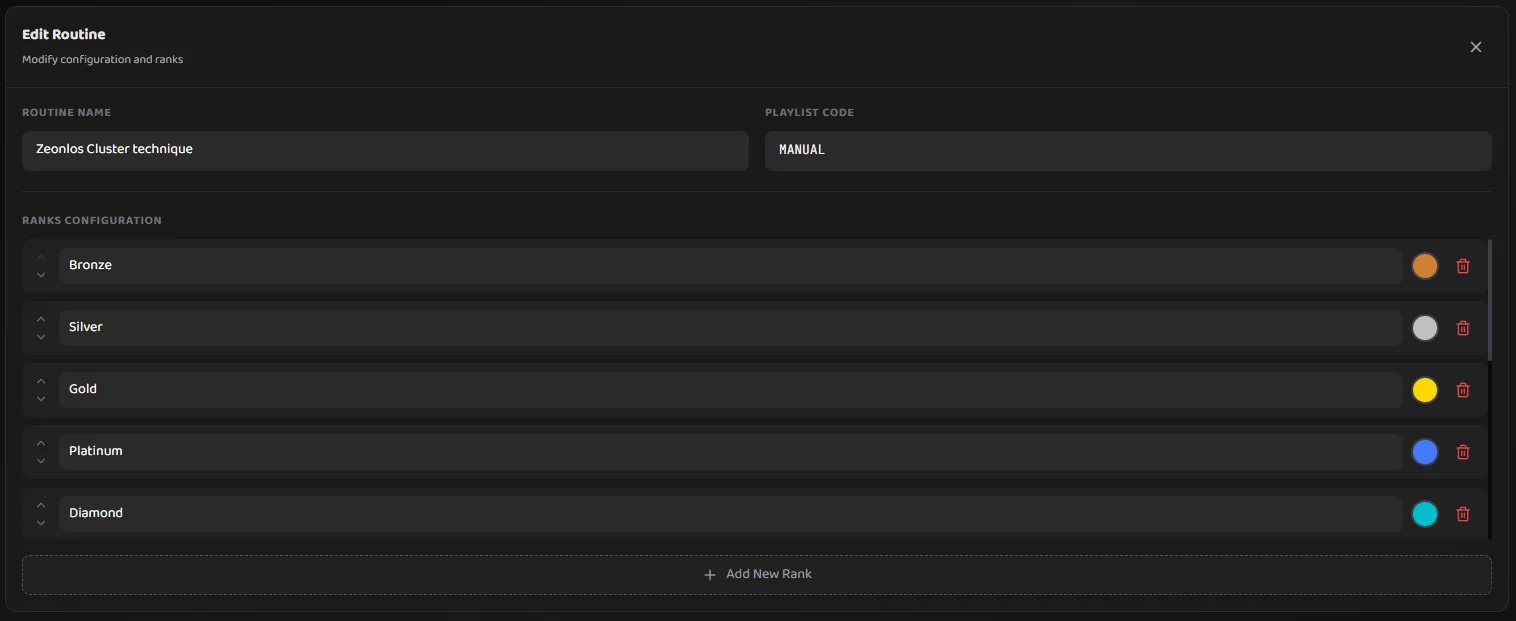The image size is (1516, 621).
Task: Move the Platinum rank down
Action: (x=40, y=461)
